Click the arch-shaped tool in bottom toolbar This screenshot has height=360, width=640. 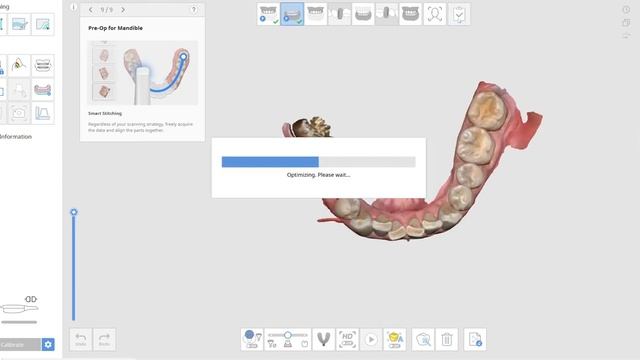(324, 340)
